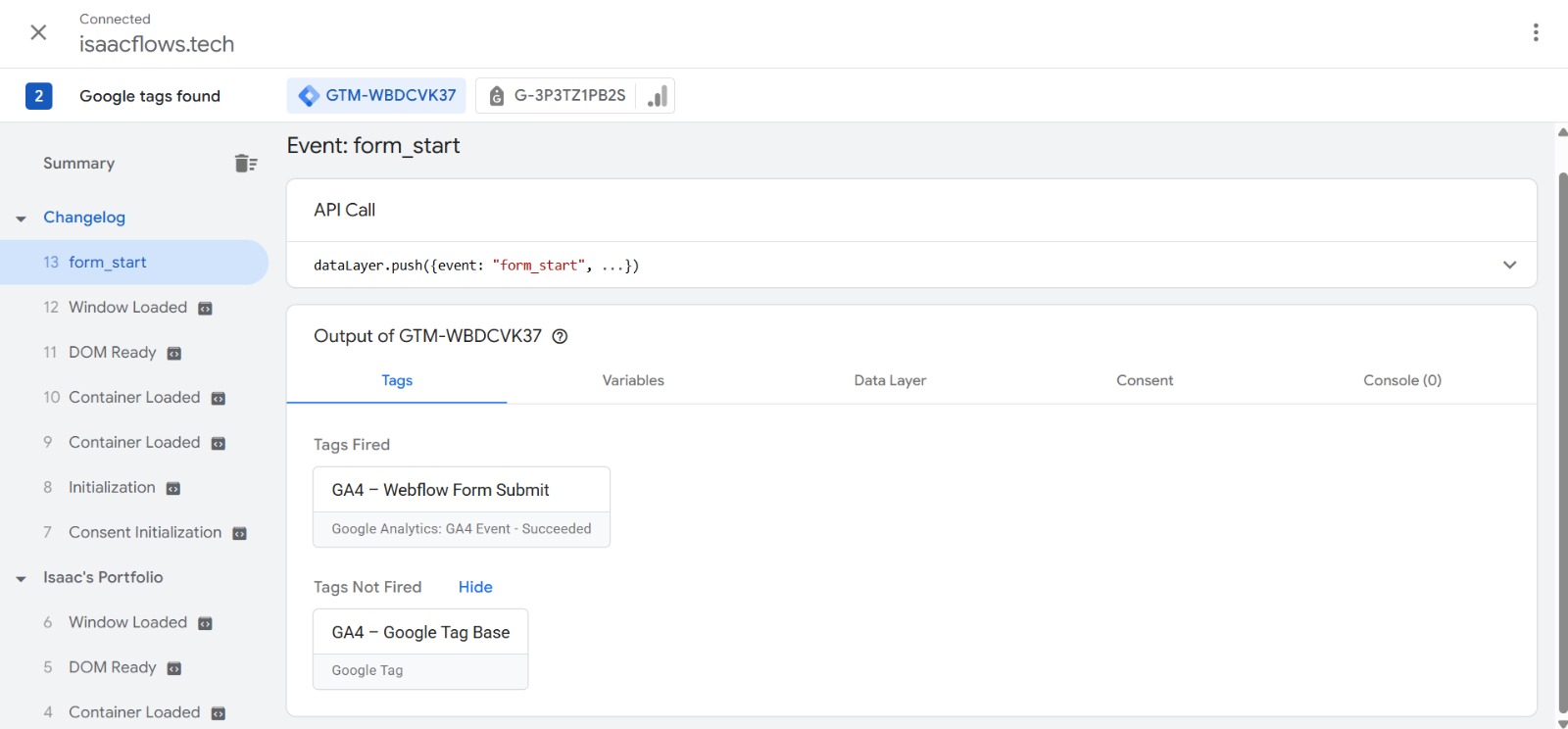Click the code icon on event 12 row
This screenshot has width=1568, height=729.
pos(205,309)
